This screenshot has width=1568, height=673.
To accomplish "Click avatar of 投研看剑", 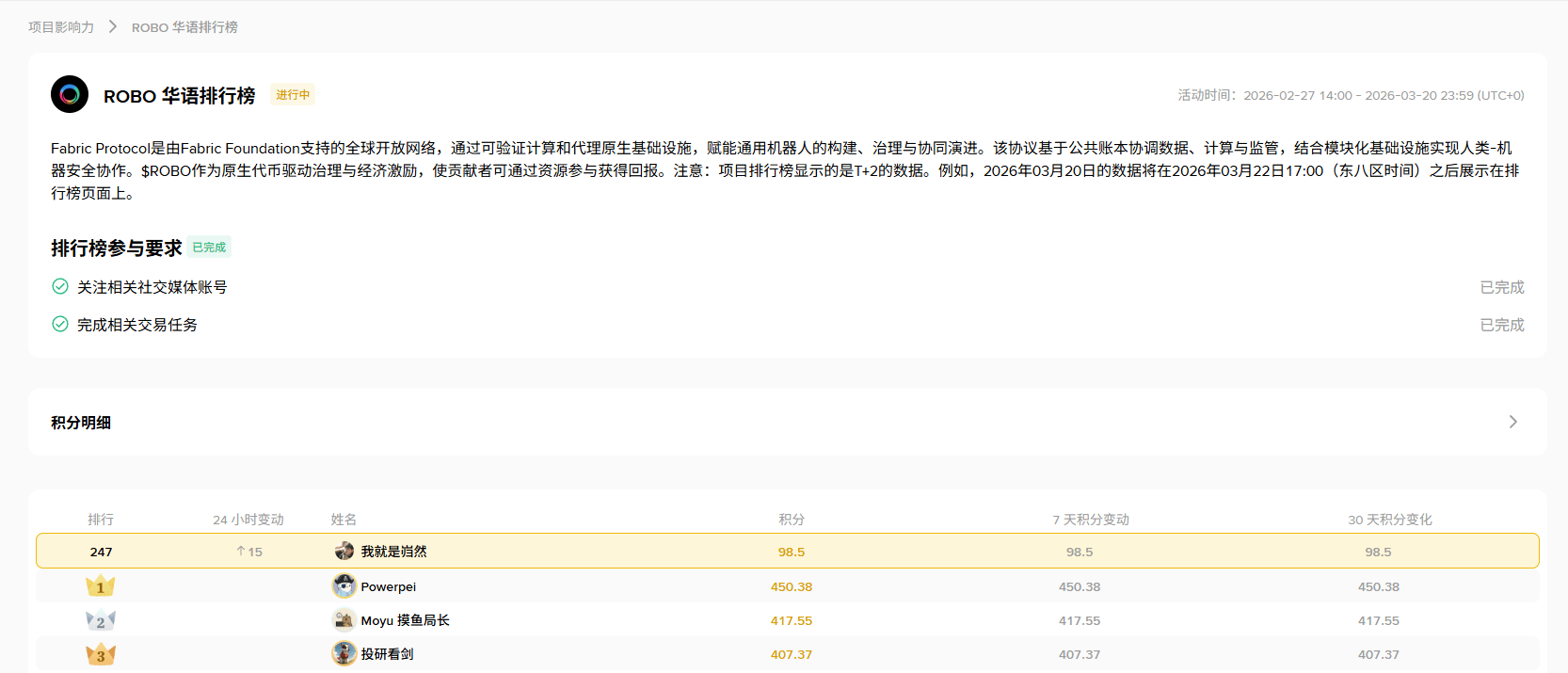I will pyautogui.click(x=344, y=653).
